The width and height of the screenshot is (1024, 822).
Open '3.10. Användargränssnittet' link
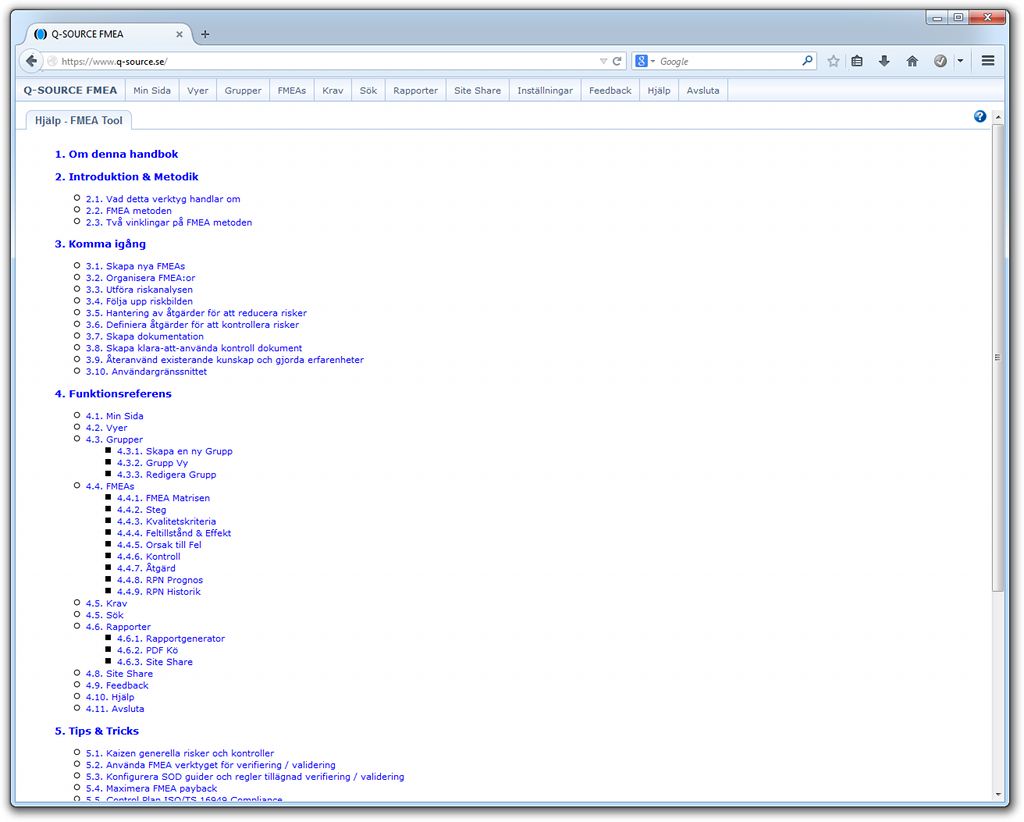point(146,371)
